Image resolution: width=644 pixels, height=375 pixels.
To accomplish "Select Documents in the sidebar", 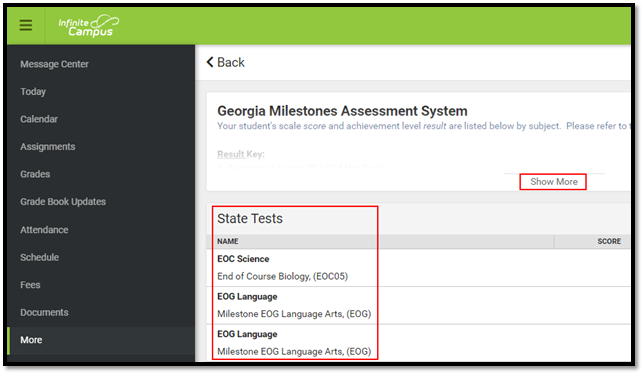I will tap(44, 312).
